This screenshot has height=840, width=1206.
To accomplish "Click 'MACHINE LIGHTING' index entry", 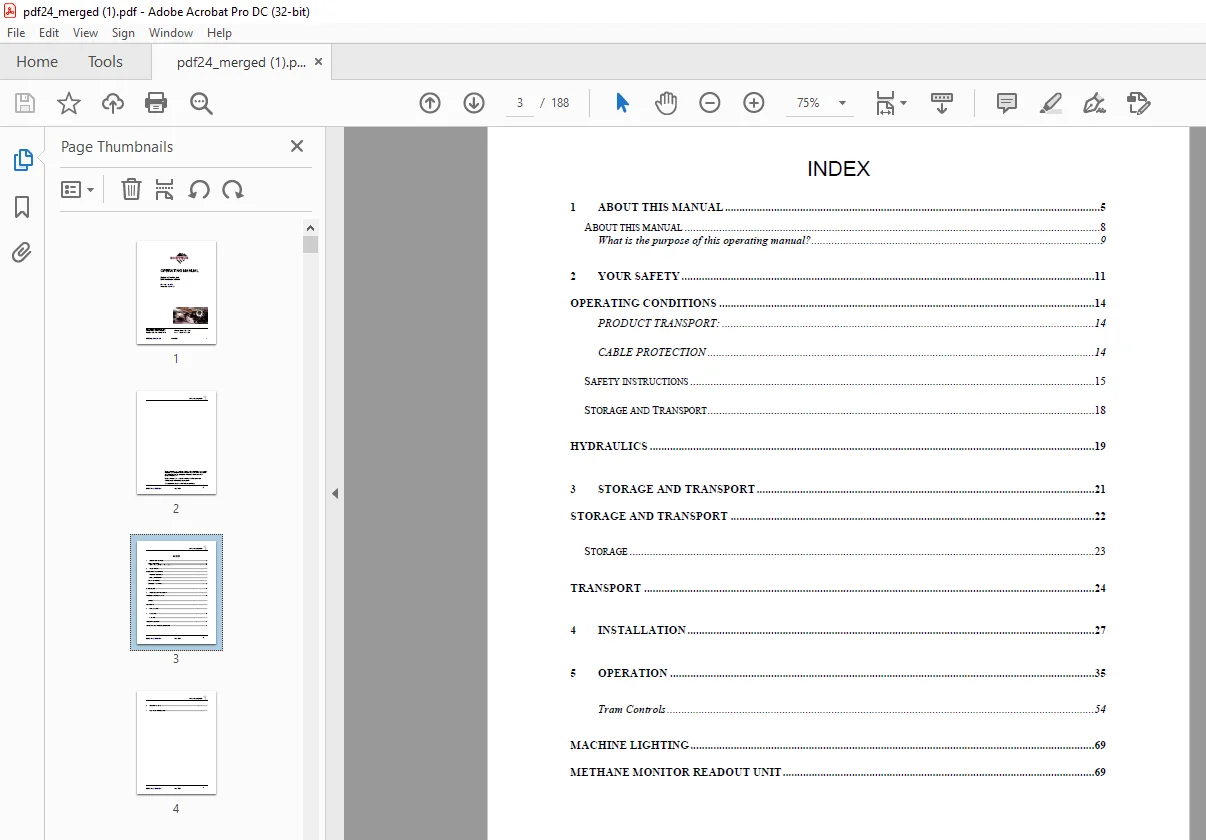I will 629,745.
